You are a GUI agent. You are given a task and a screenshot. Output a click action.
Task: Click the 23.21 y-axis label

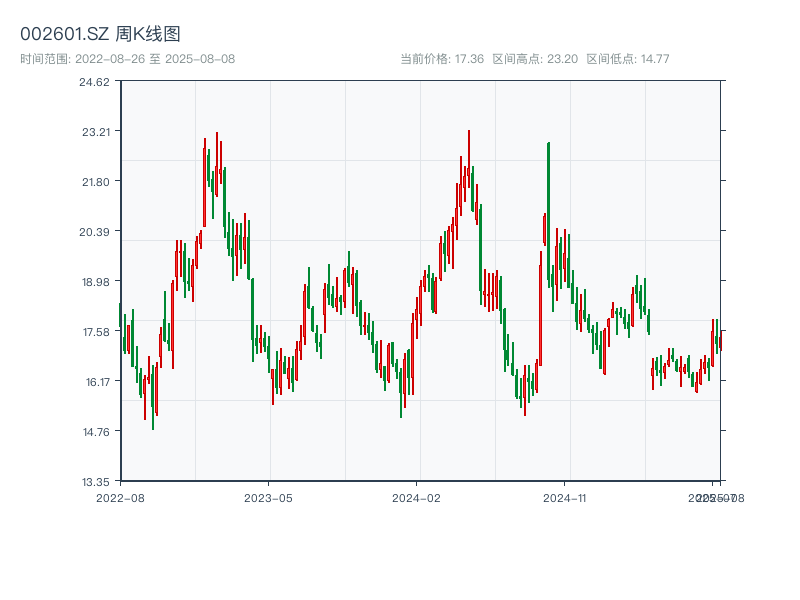(96, 132)
